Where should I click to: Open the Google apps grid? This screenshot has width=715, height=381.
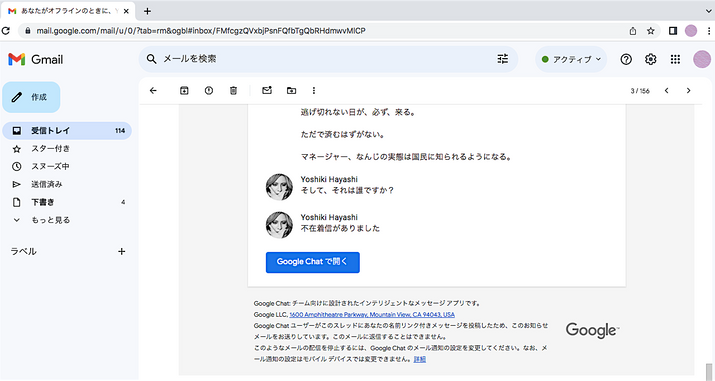point(675,59)
